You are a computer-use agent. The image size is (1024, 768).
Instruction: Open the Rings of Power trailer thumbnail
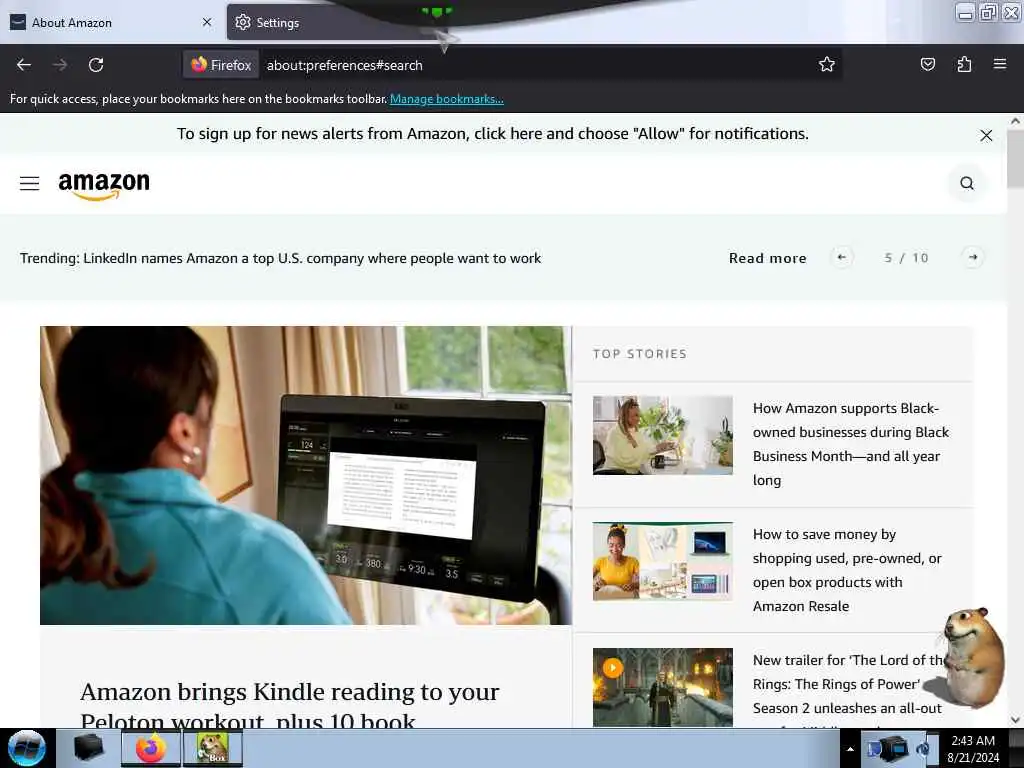662,687
